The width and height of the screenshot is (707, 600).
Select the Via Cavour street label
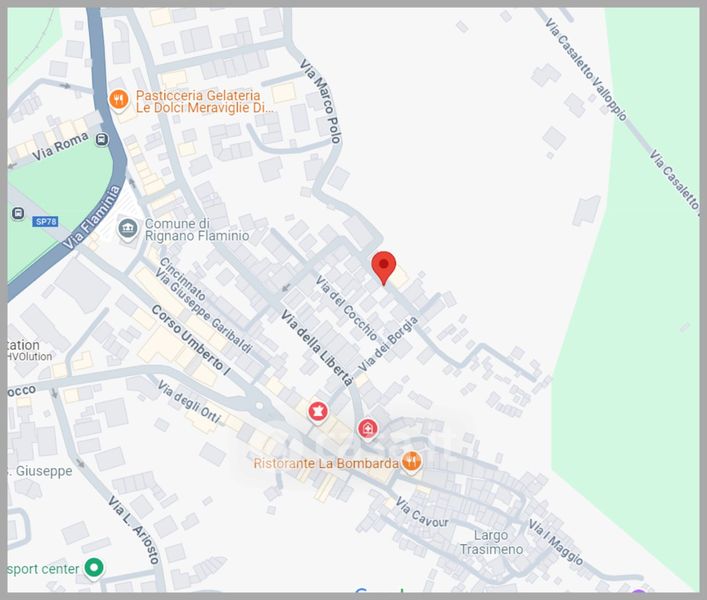(x=422, y=513)
